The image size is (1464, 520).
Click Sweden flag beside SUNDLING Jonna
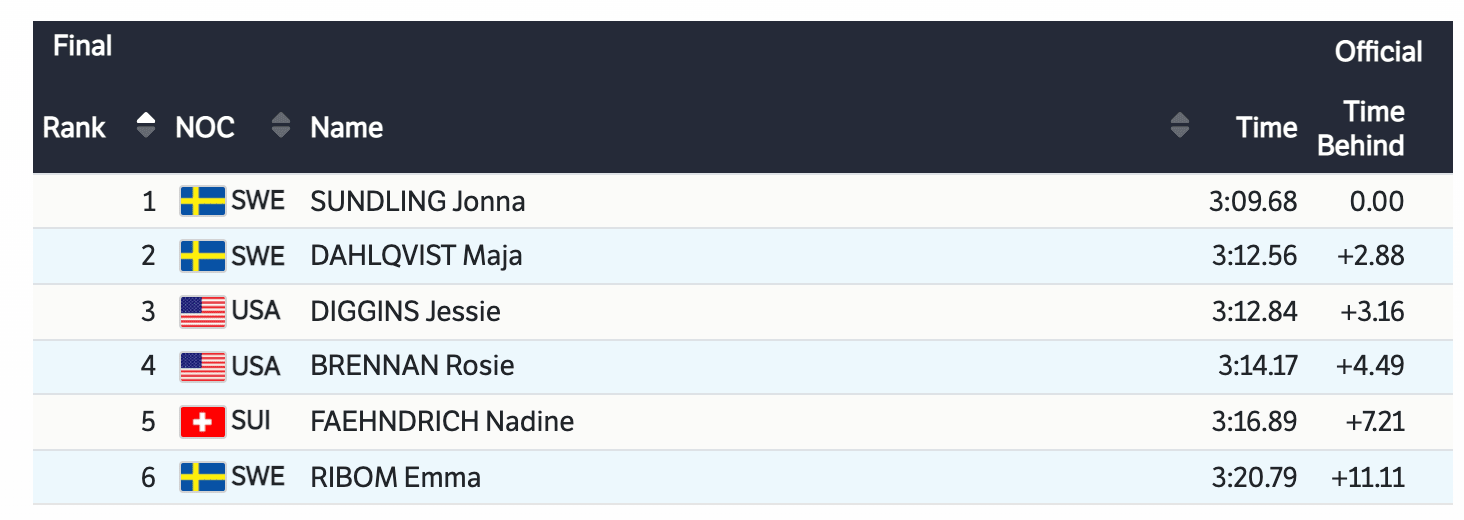coord(203,201)
